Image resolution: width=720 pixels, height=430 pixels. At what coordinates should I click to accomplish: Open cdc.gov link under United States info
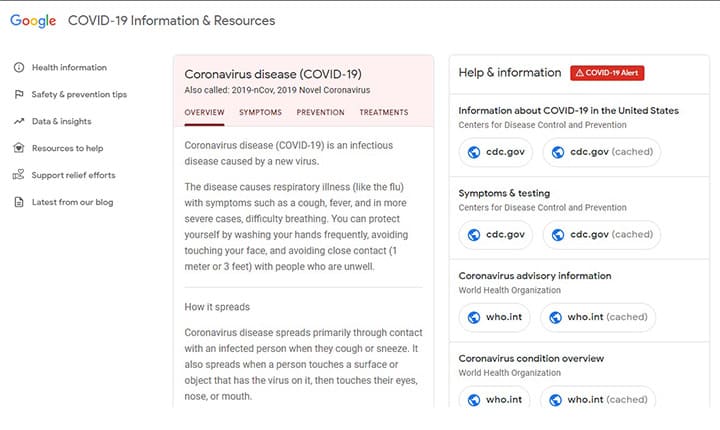(496, 152)
